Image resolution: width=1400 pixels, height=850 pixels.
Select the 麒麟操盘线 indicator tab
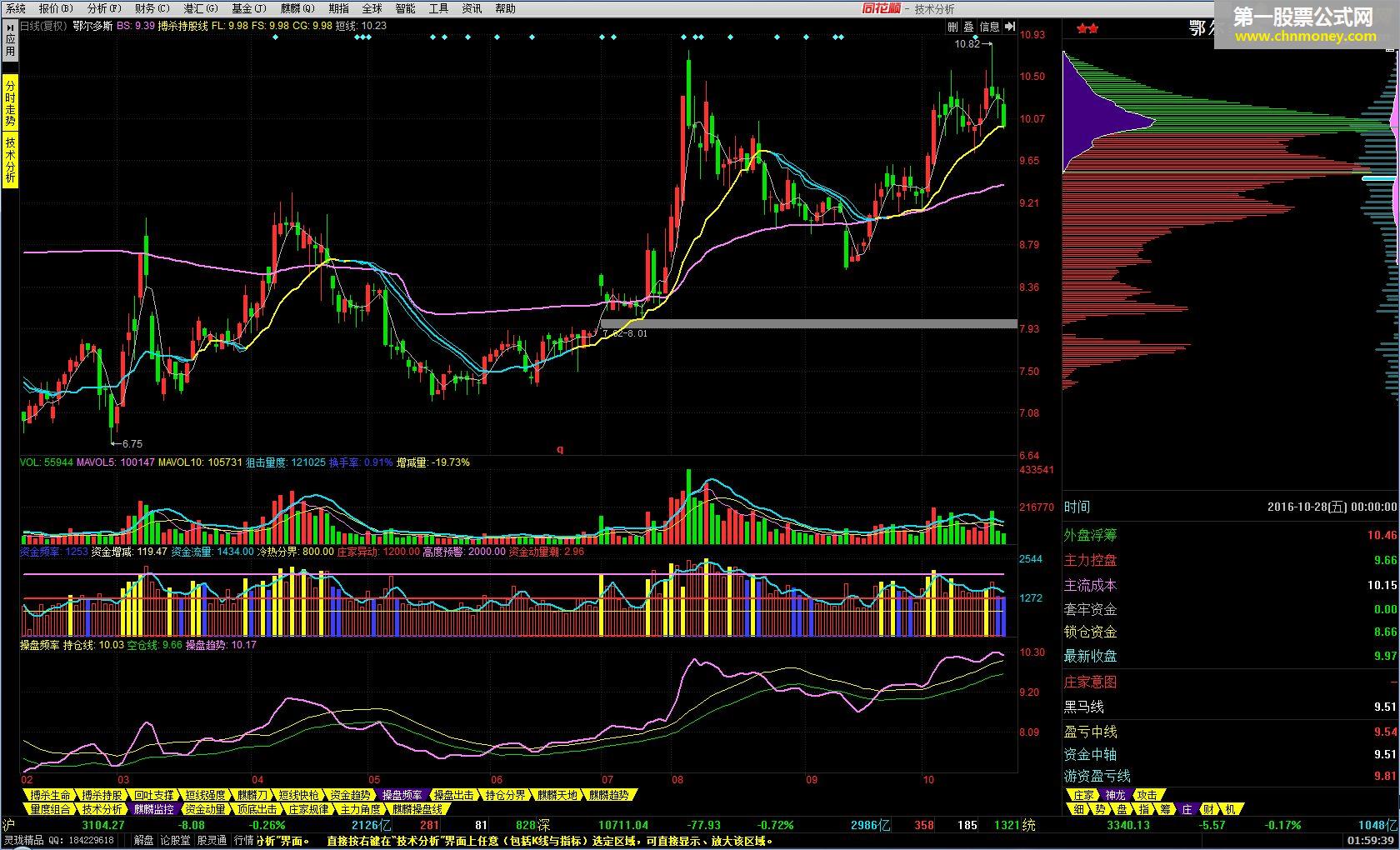(x=417, y=808)
